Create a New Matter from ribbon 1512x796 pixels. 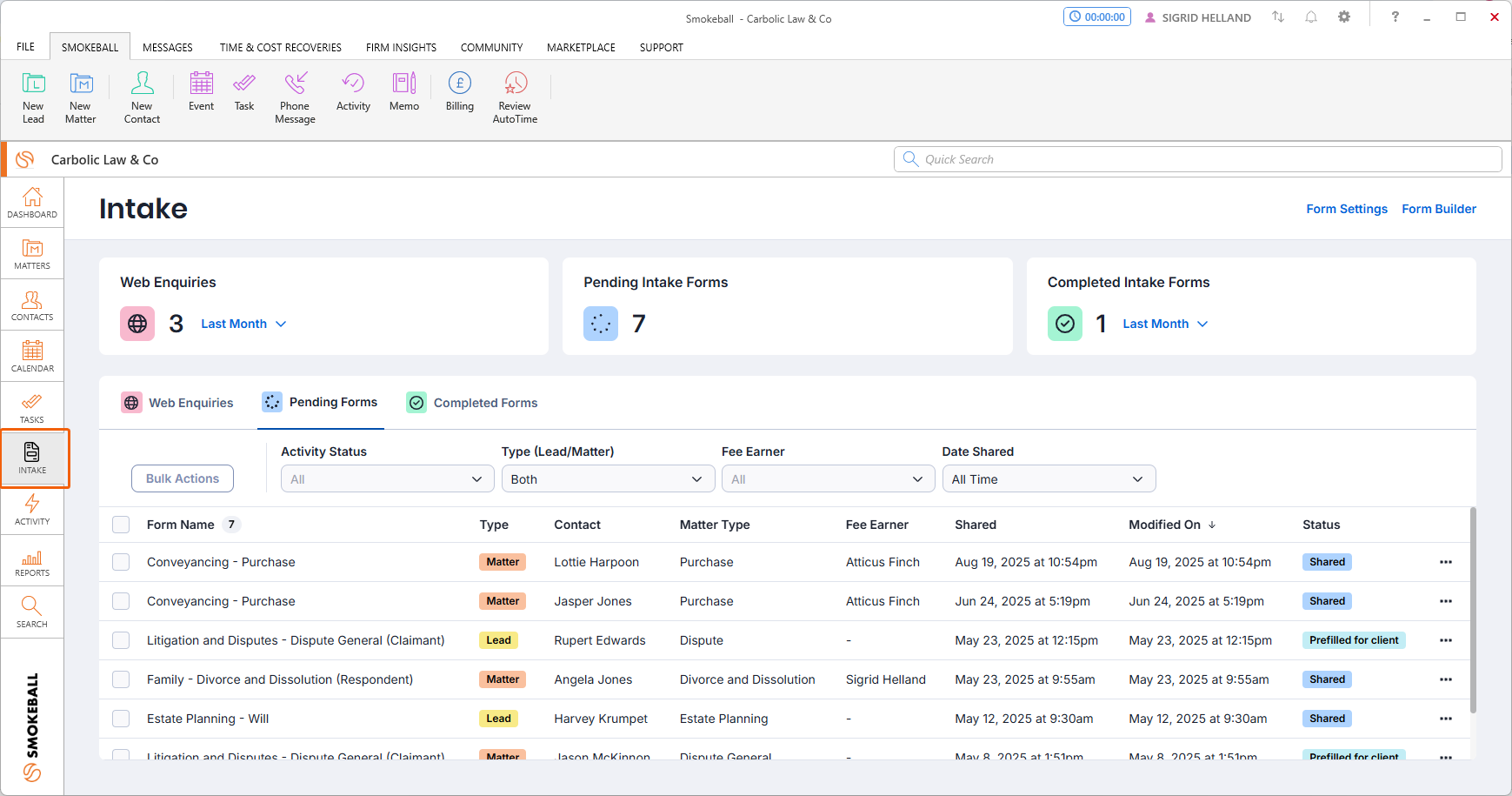(x=80, y=97)
